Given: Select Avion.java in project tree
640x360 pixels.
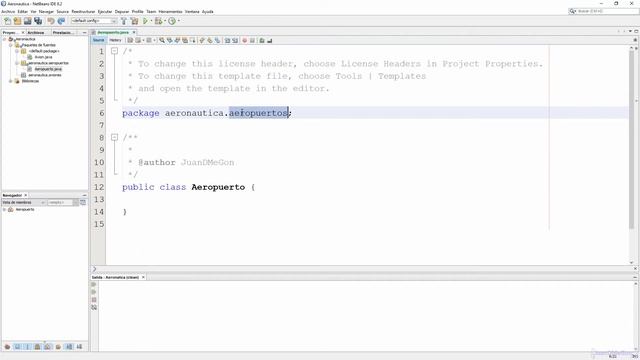Looking at the screenshot, I should [43, 57].
